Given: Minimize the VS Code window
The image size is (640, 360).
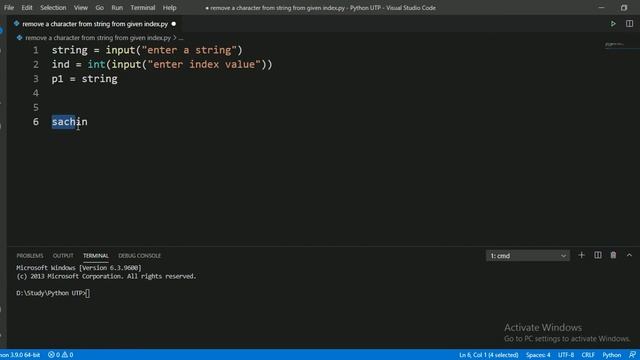Looking at the screenshot, I should [x=601, y=8].
